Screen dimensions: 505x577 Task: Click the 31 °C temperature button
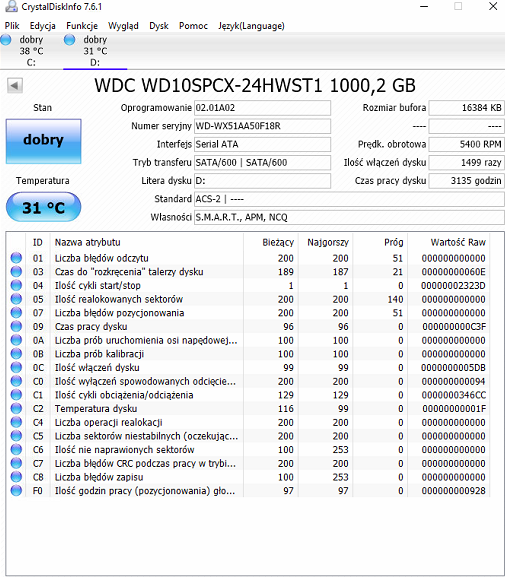(x=43, y=207)
